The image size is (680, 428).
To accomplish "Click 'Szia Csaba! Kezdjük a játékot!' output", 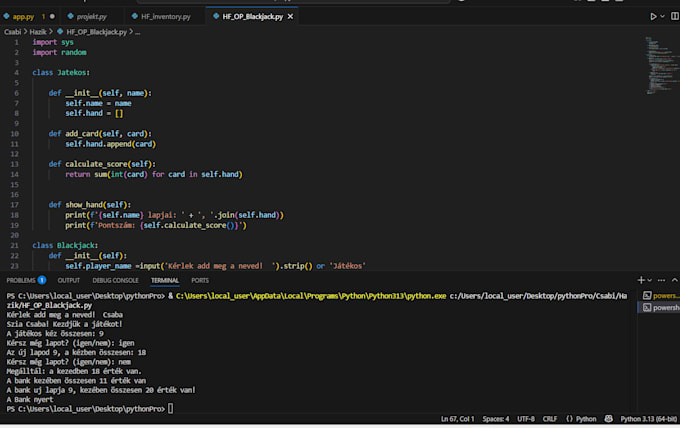I will point(64,324).
